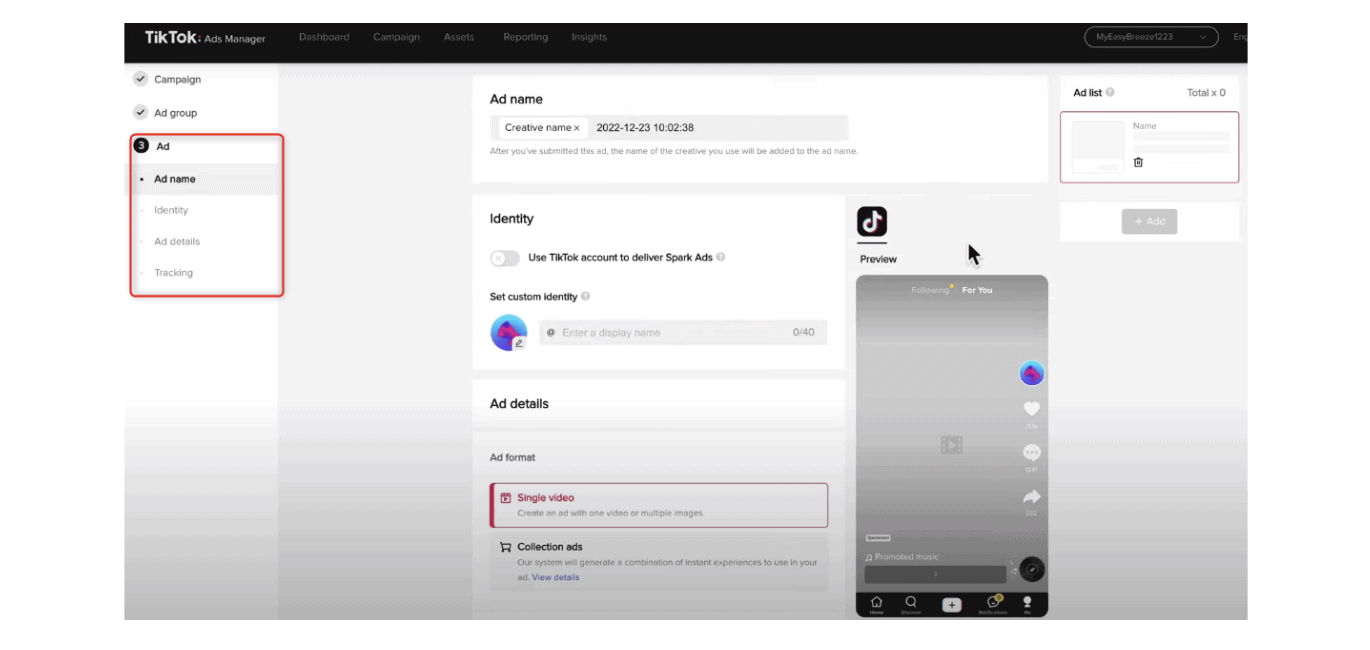Viewport: 1370px width, 650px height.
Task: Click the comment bubble icon in preview
Action: pos(1032,453)
